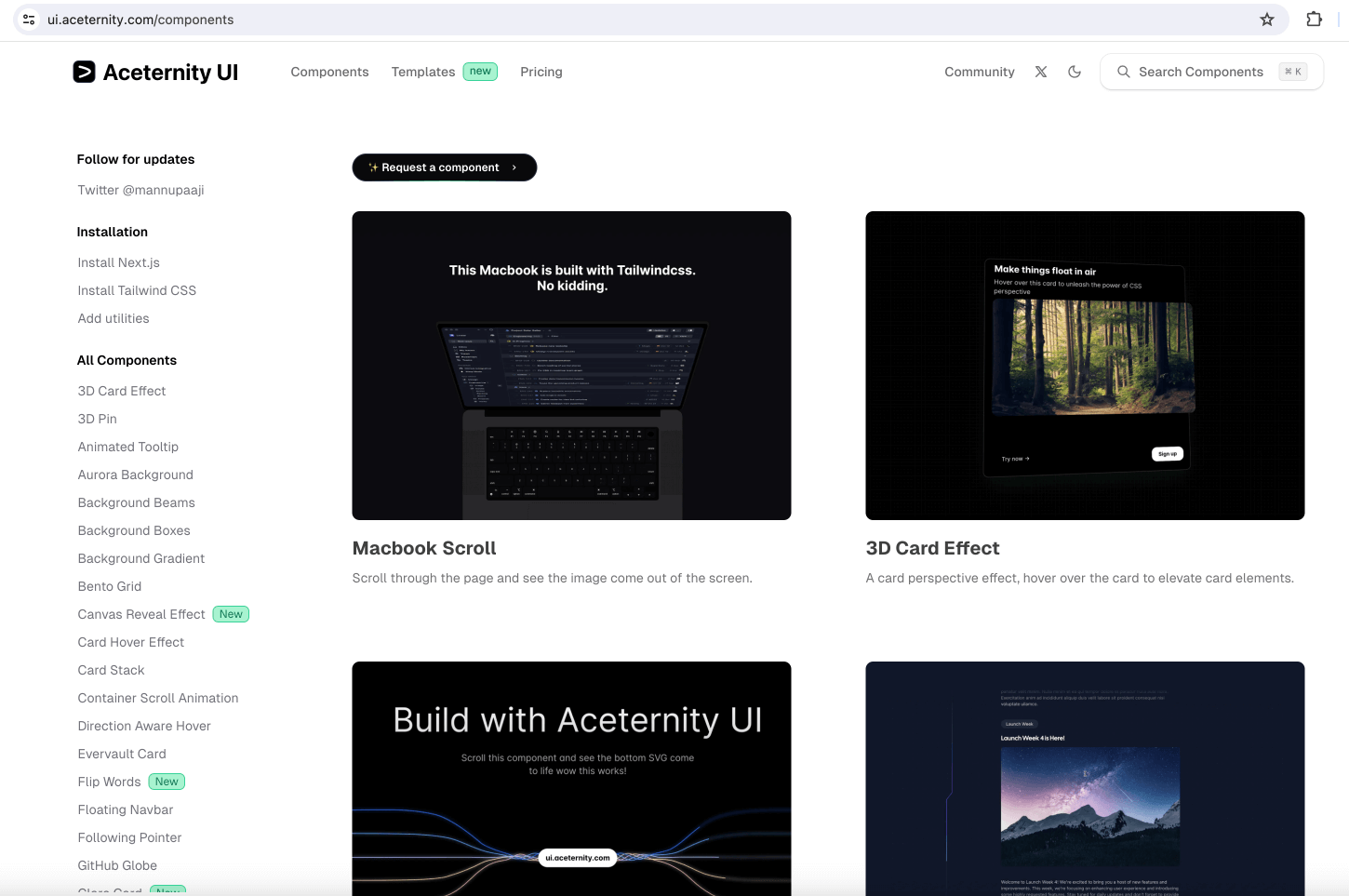The width and height of the screenshot is (1349, 896).
Task: Focus the Search Components field
Action: coord(1200,72)
